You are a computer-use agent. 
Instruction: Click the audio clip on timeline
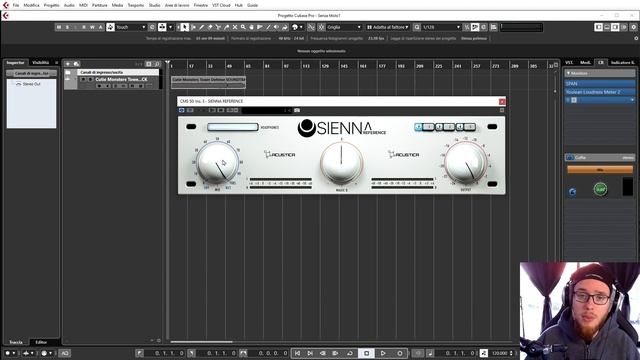(208, 82)
